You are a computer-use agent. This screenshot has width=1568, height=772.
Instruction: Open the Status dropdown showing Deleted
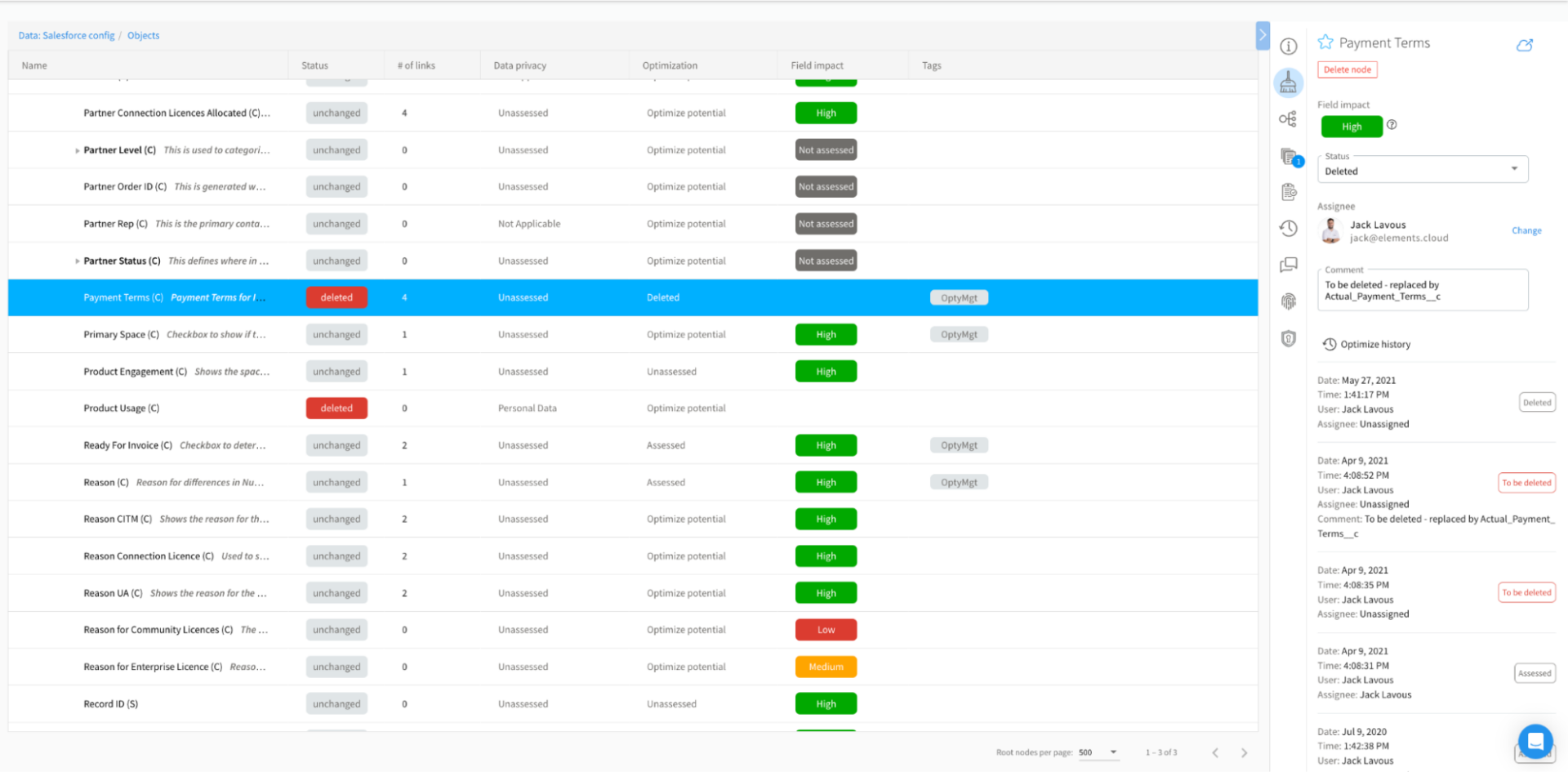click(x=1422, y=169)
